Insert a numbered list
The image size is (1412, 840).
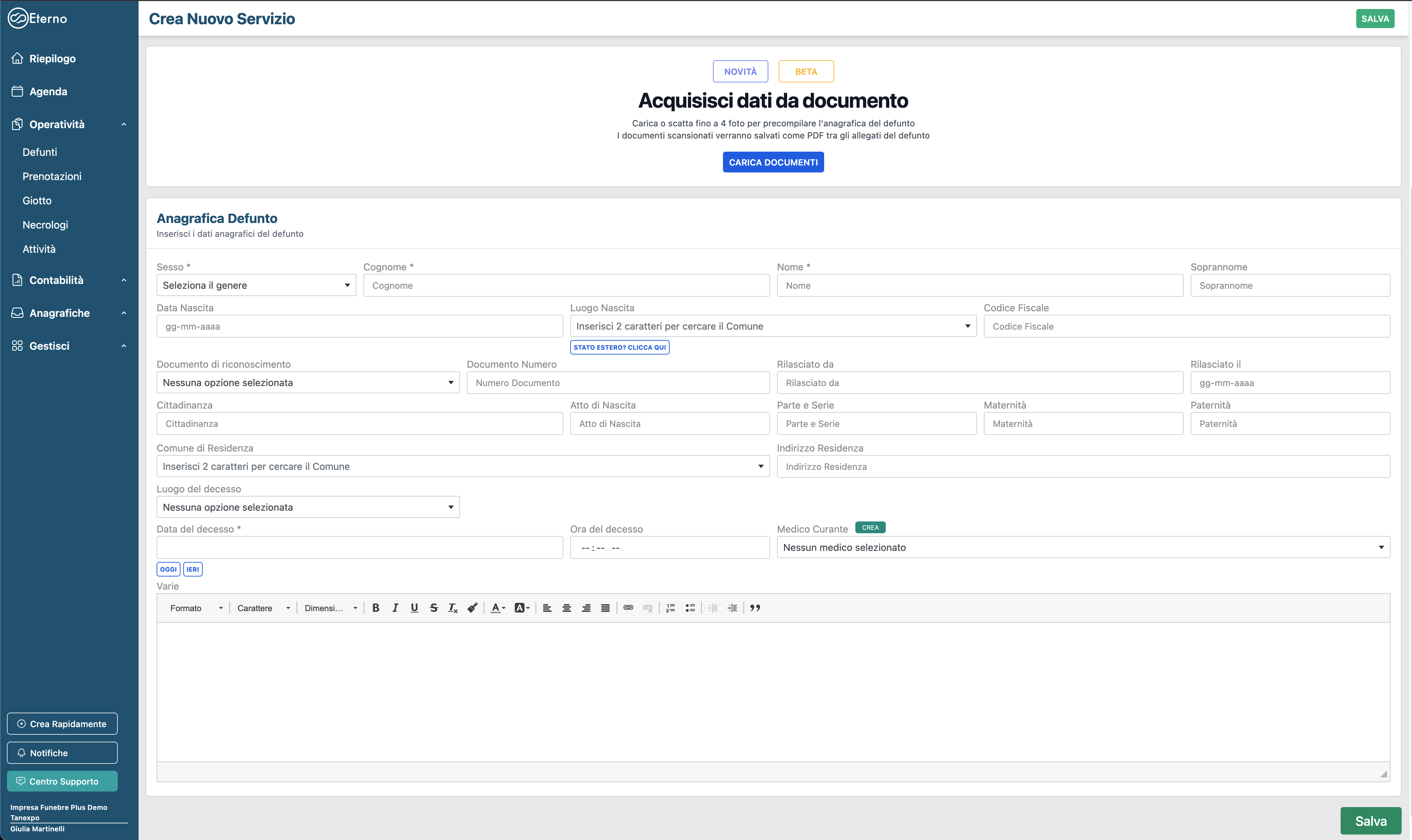(x=670, y=608)
